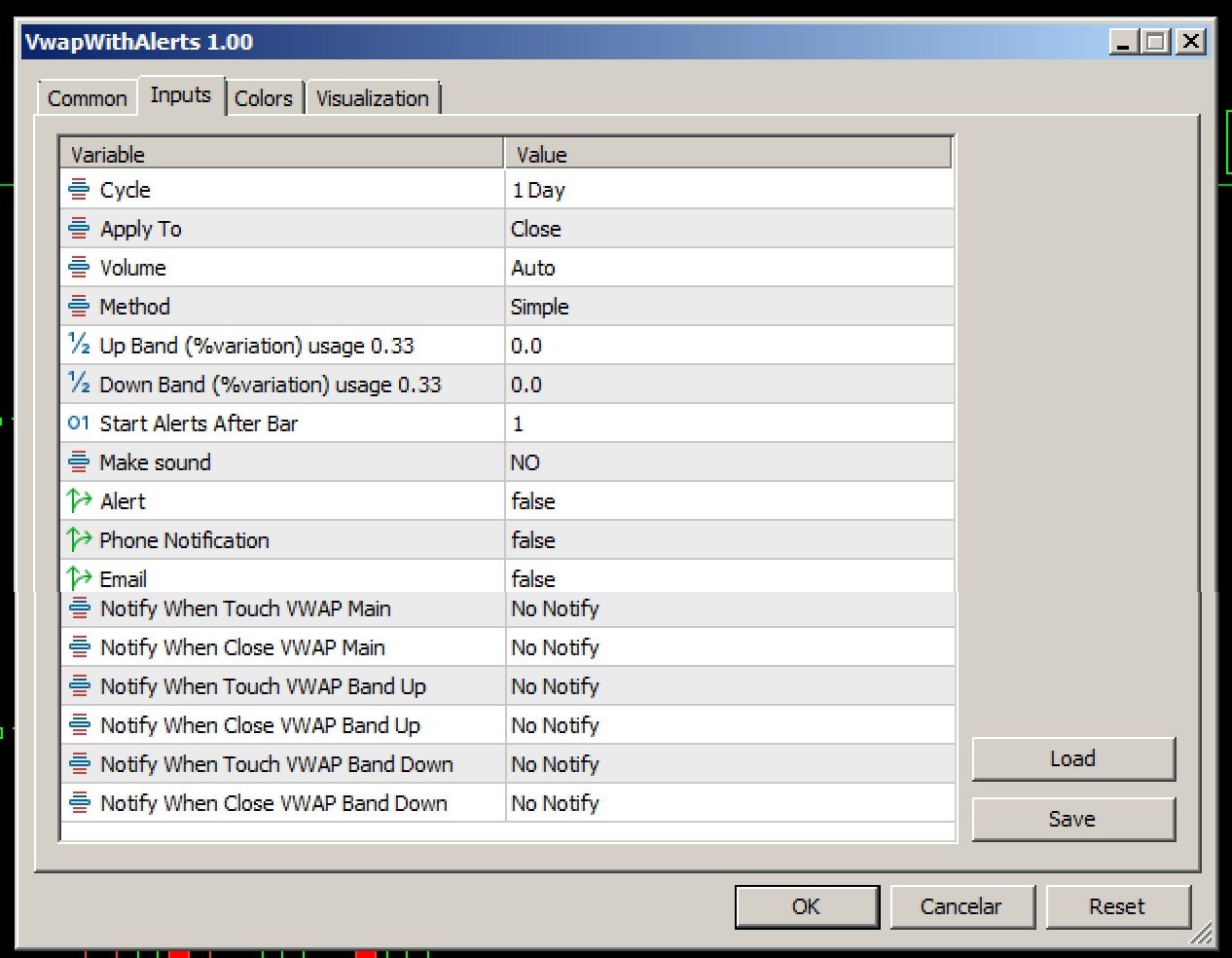Viewport: 1232px width, 958px height.
Task: Click the green branch icon beside Email
Action: [x=81, y=578]
